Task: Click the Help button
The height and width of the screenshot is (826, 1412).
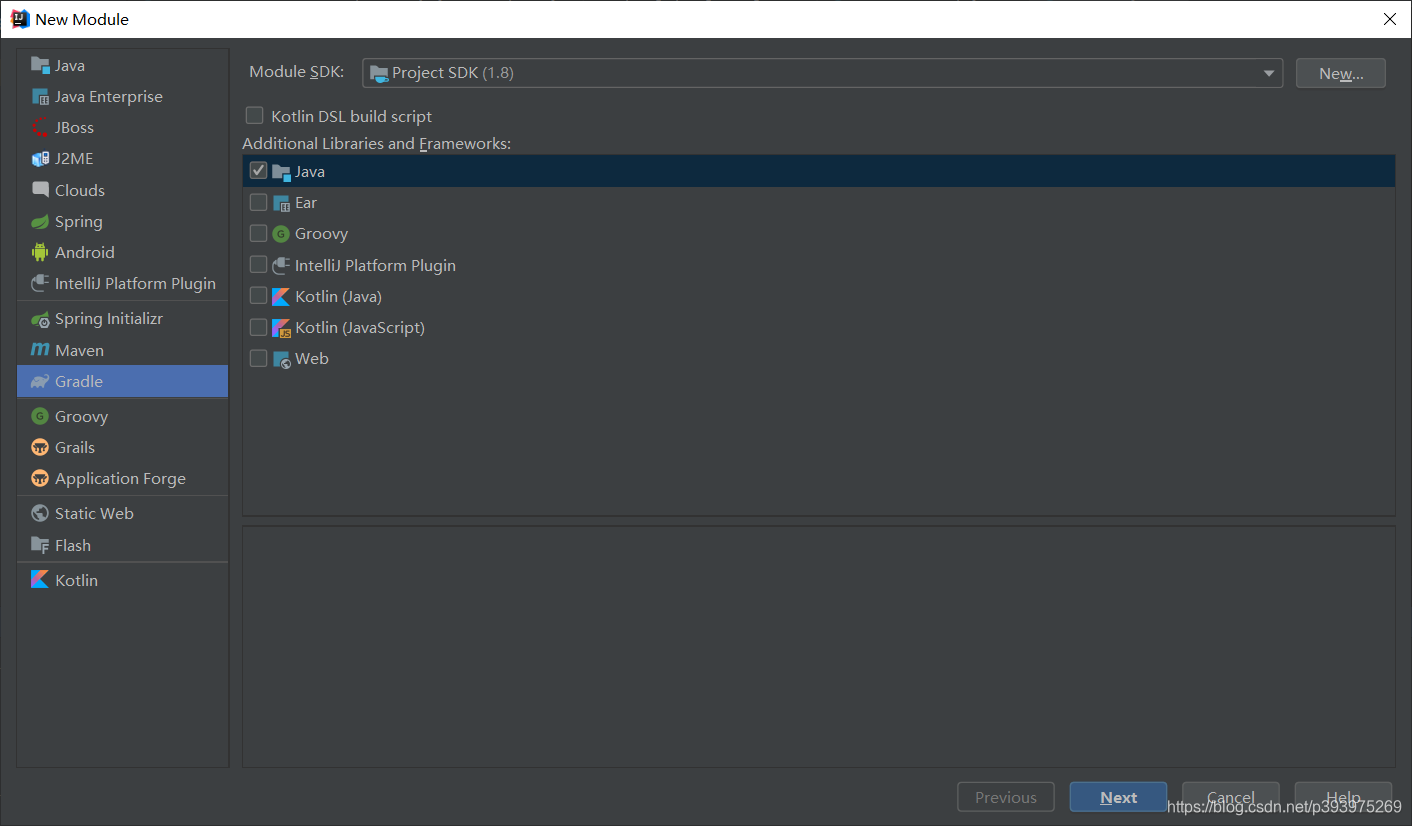Action: (1343, 797)
